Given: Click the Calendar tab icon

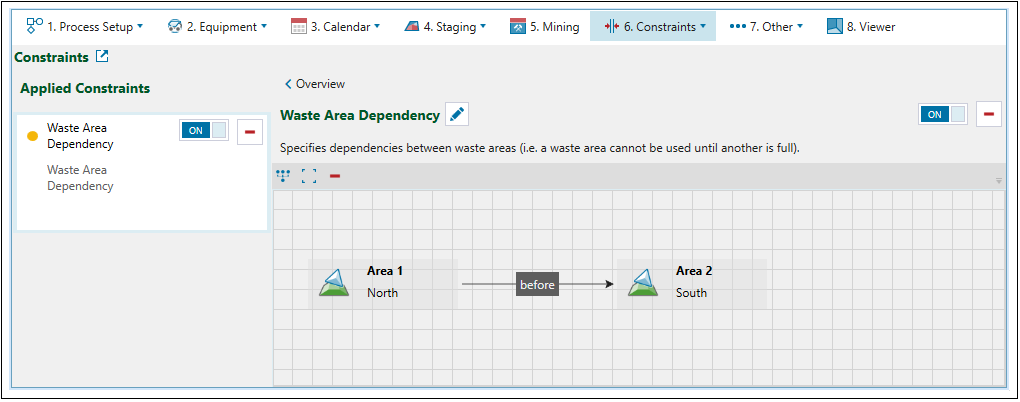Looking at the screenshot, I should (299, 27).
